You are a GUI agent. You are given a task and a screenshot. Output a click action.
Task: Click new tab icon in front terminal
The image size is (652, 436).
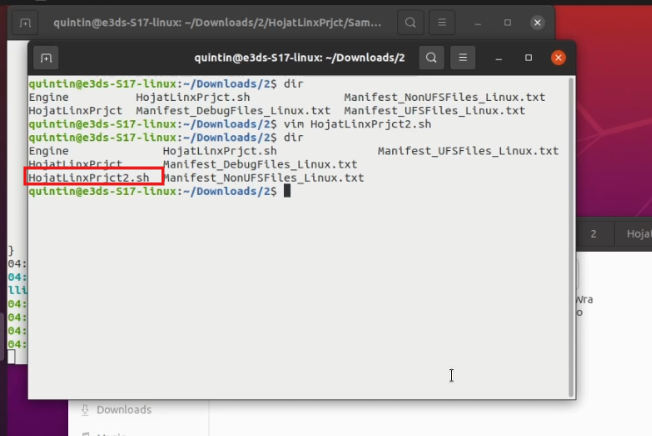pyautogui.click(x=46, y=58)
